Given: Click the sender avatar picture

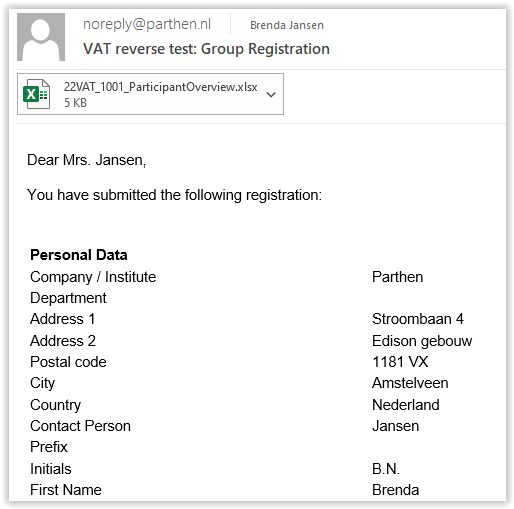Looking at the screenshot, I should pyautogui.click(x=41, y=37).
